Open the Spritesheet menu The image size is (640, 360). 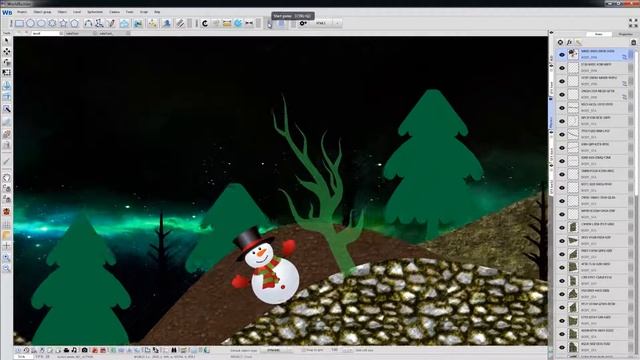pyautogui.click(x=95, y=12)
